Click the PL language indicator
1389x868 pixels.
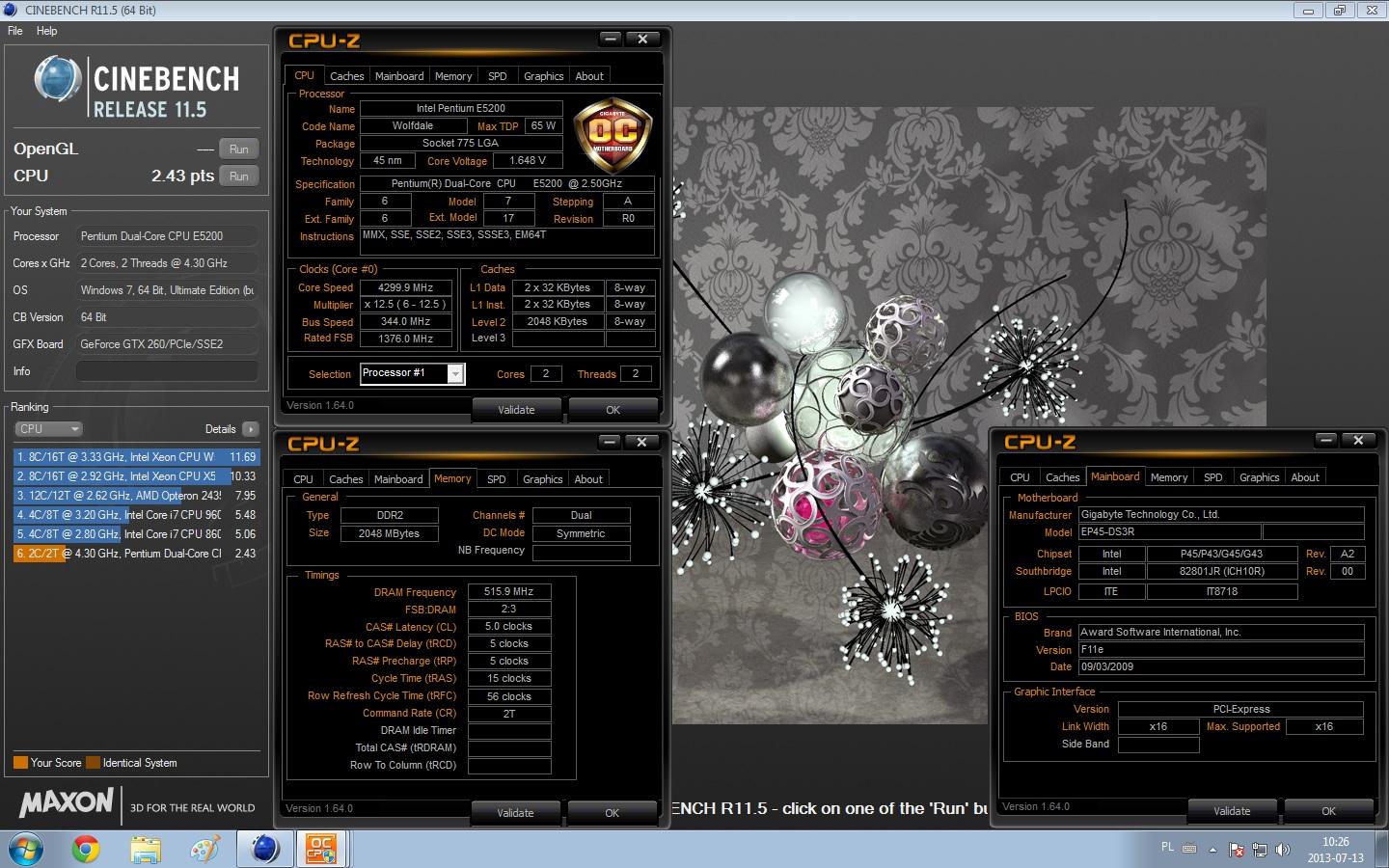tap(1168, 847)
